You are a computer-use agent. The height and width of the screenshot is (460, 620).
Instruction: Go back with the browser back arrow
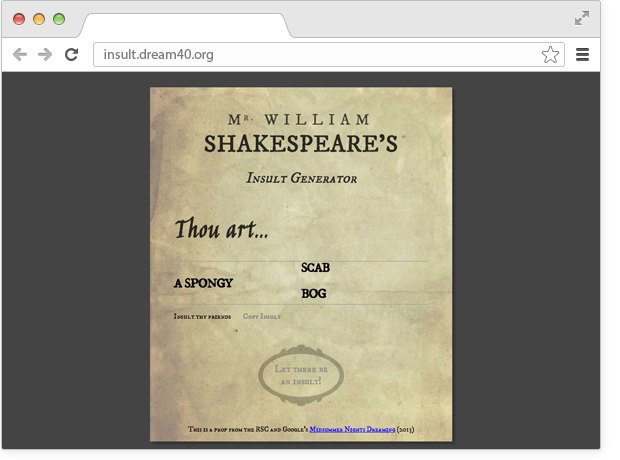20,54
